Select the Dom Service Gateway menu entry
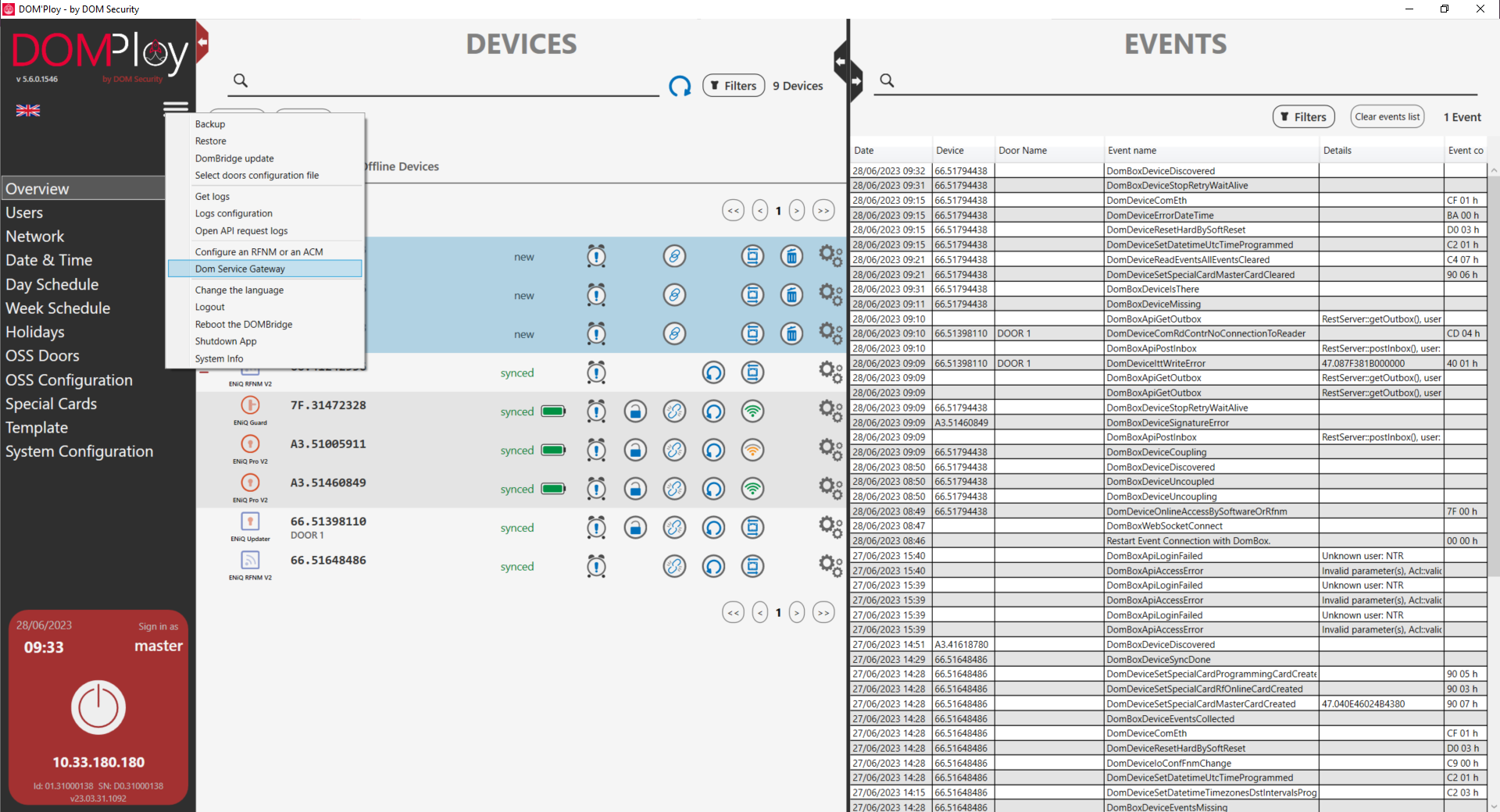1500x812 pixels. [x=265, y=269]
